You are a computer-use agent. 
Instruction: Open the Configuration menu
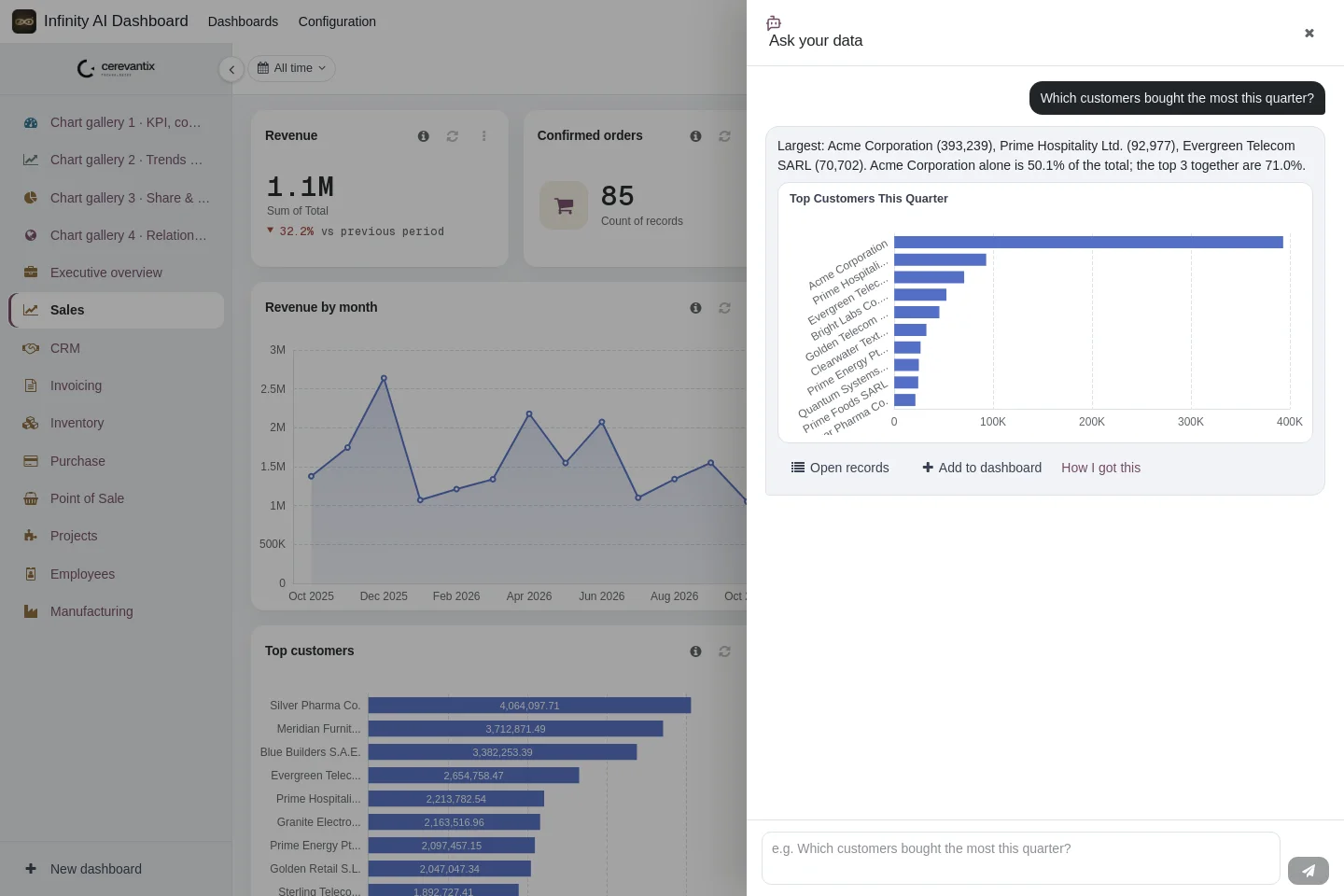tap(337, 21)
